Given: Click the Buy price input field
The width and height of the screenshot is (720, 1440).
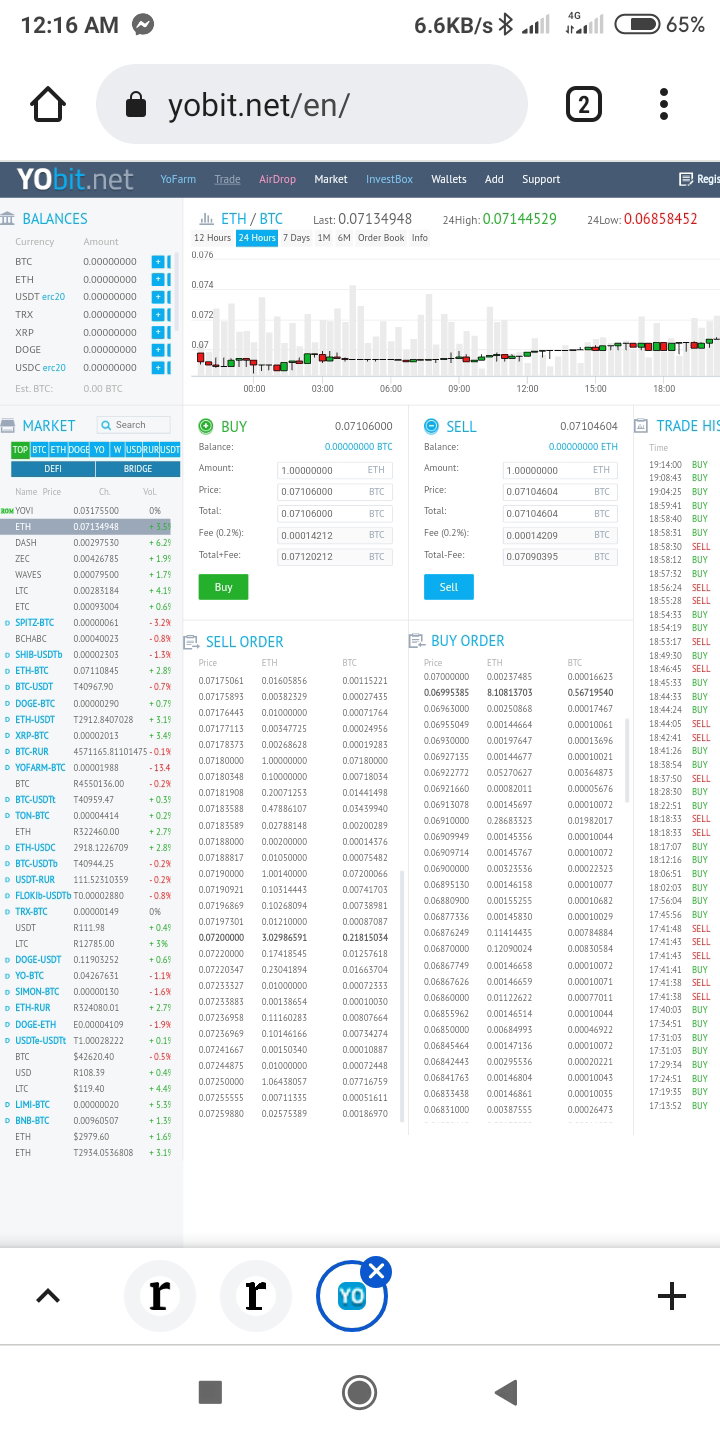Looking at the screenshot, I should click(335, 492).
